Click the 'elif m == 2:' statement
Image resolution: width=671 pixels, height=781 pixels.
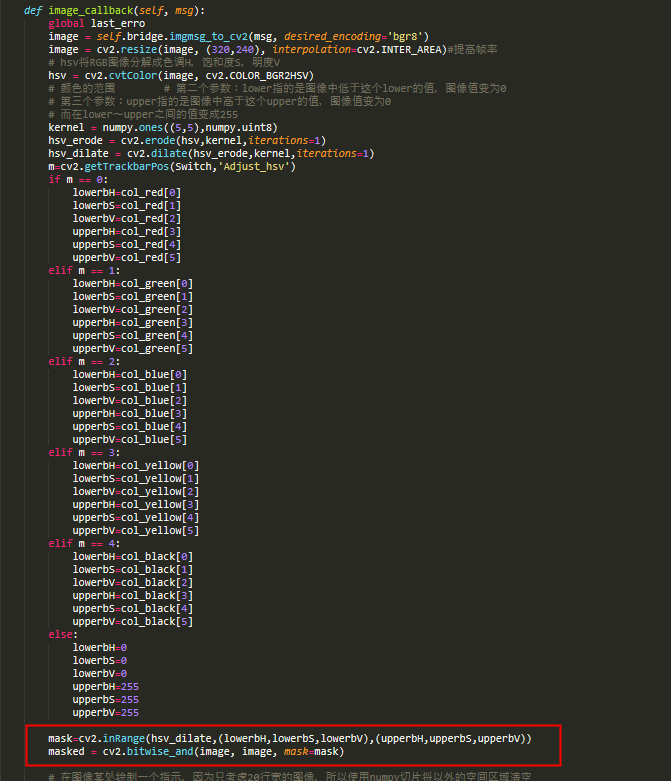(84, 361)
